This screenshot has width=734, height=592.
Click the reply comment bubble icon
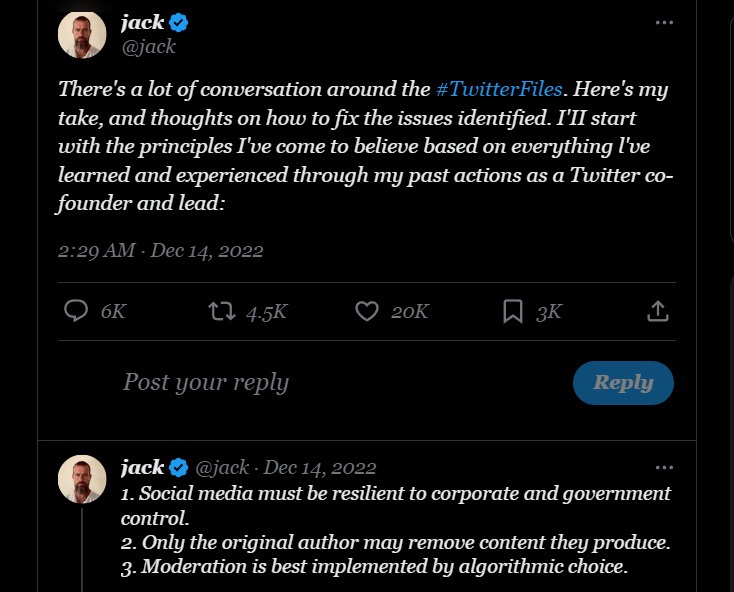coord(77,311)
